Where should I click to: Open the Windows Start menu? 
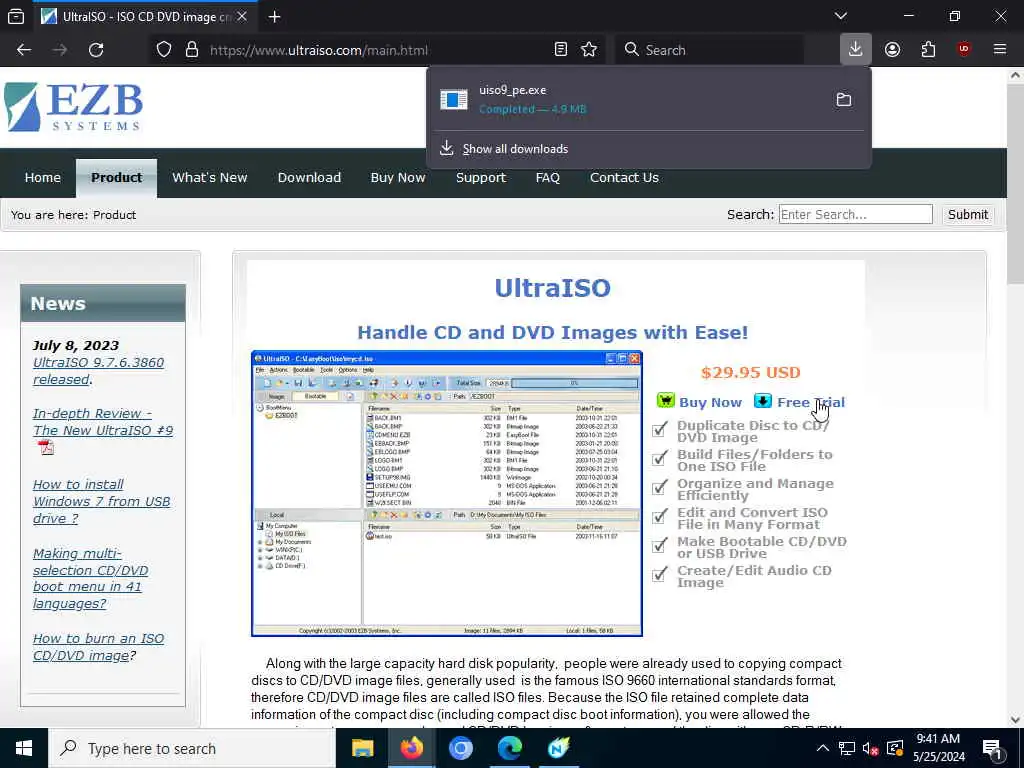[x=24, y=748]
